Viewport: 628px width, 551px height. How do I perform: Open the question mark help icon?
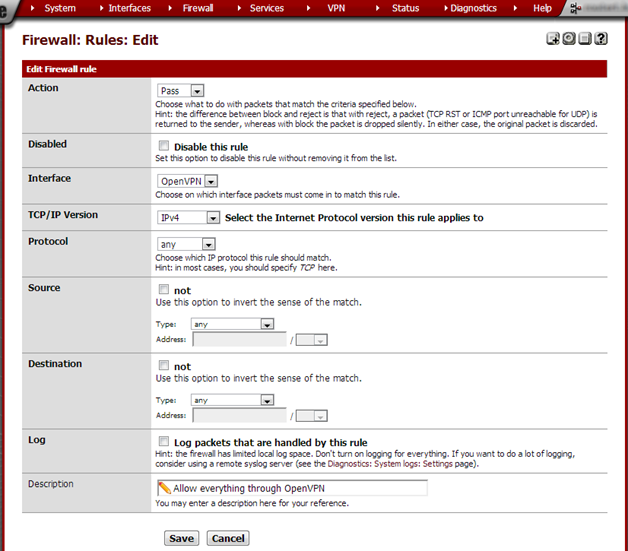pos(601,38)
